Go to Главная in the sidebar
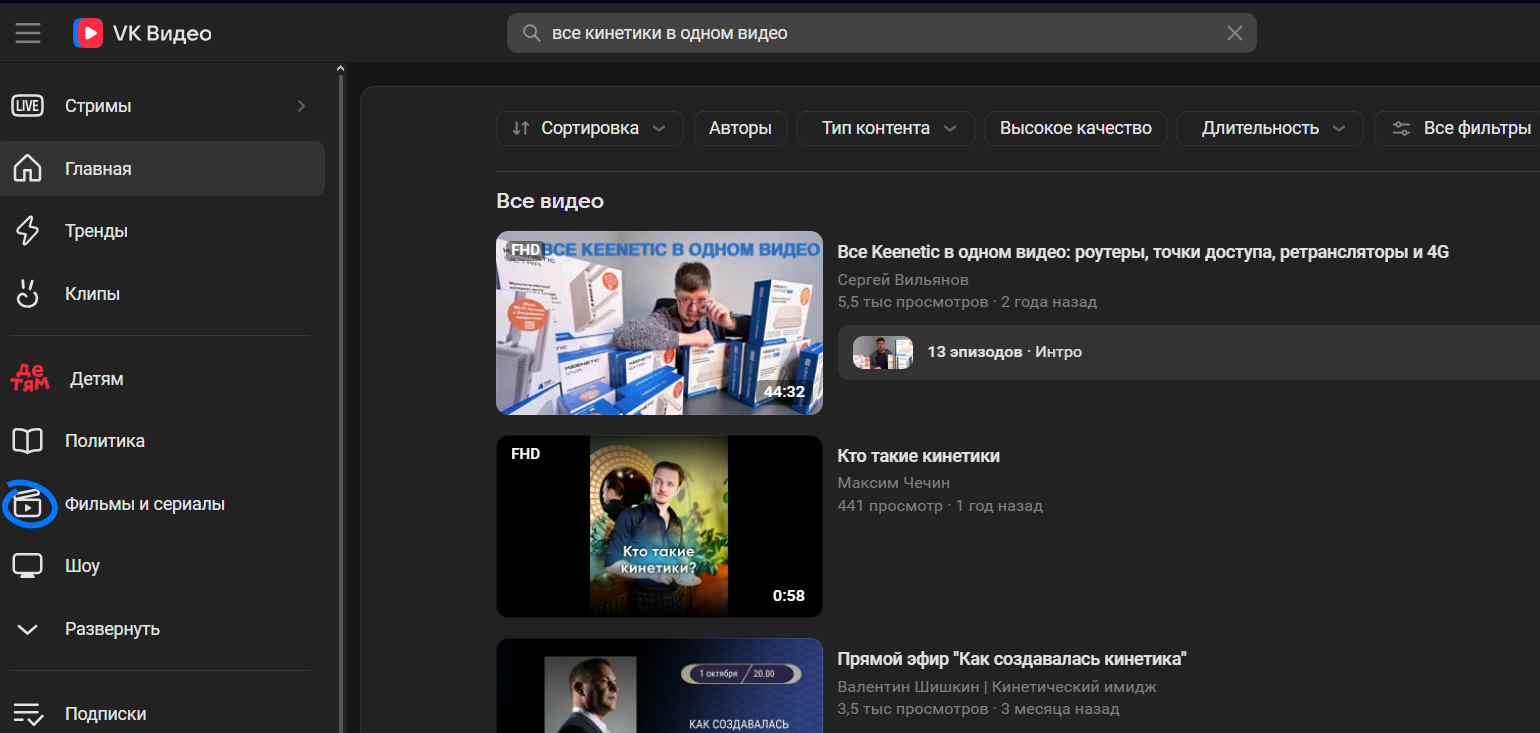This screenshot has width=1540, height=733. (163, 169)
